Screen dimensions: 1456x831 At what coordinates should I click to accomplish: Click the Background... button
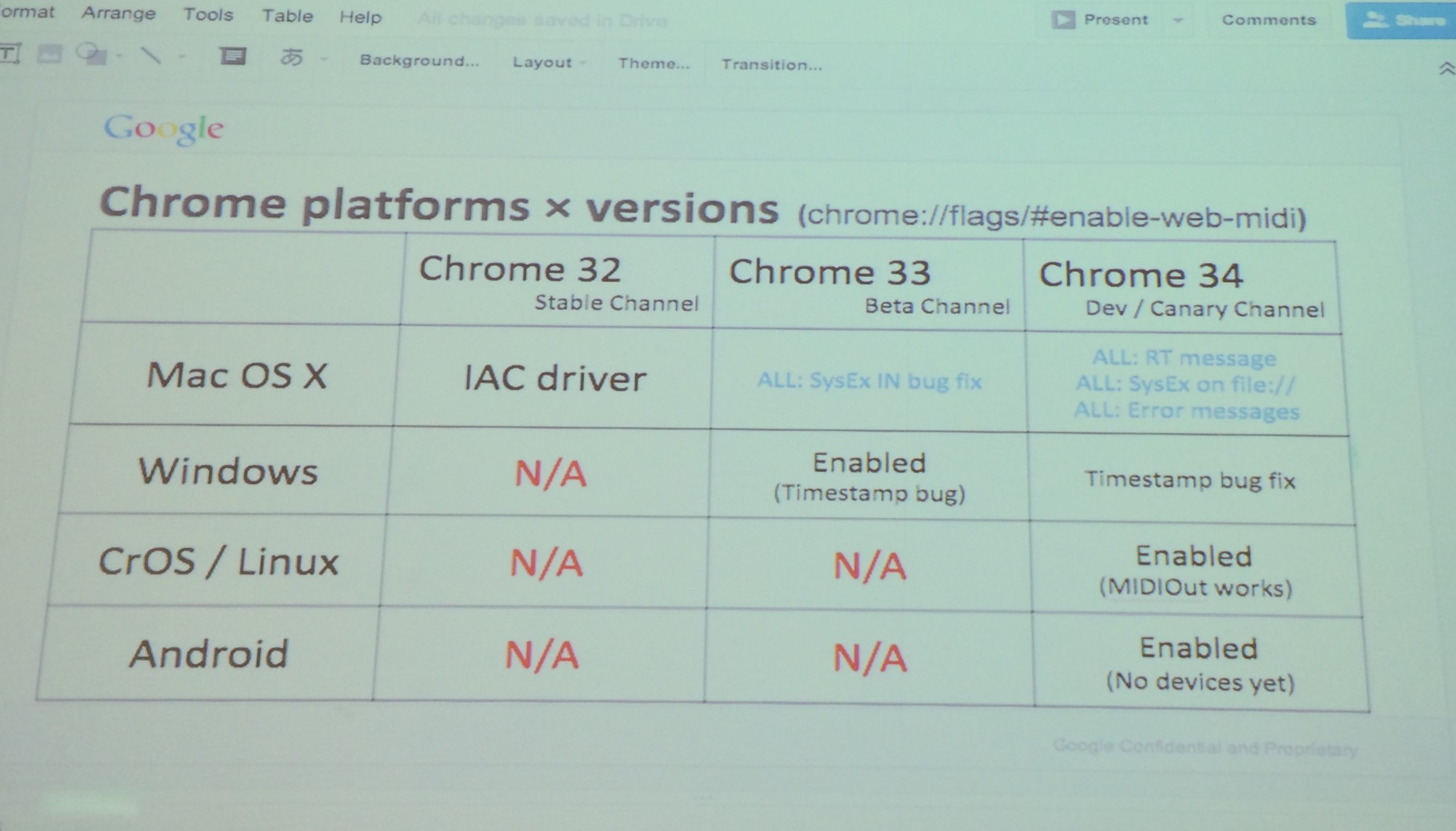click(419, 60)
